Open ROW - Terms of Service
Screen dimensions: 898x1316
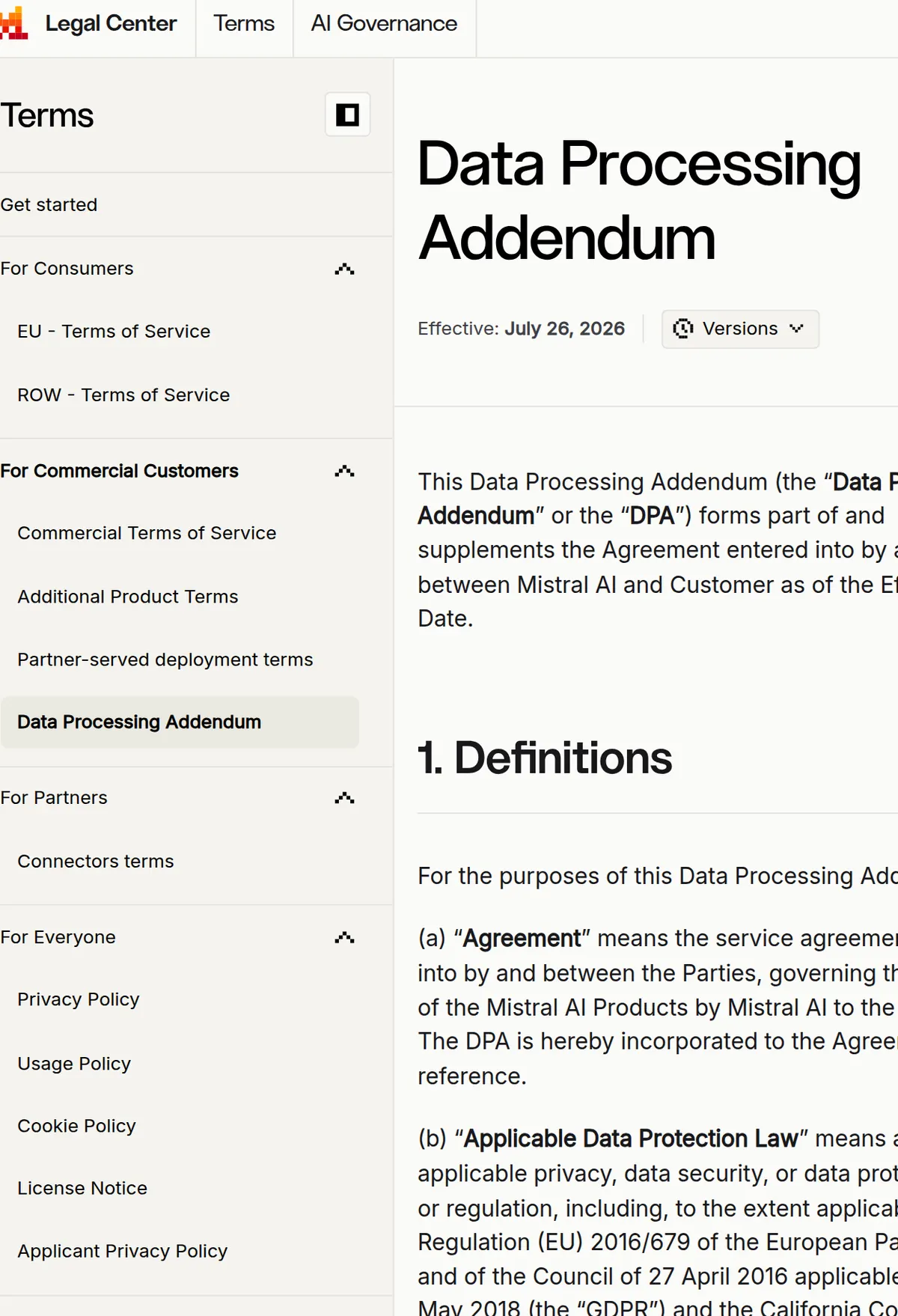123,395
